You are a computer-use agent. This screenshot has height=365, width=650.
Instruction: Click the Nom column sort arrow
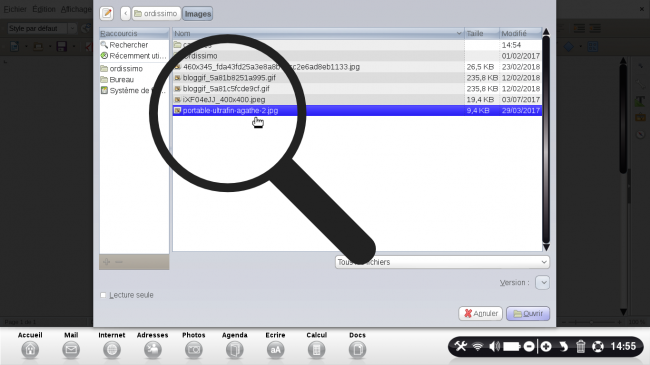coord(459,33)
